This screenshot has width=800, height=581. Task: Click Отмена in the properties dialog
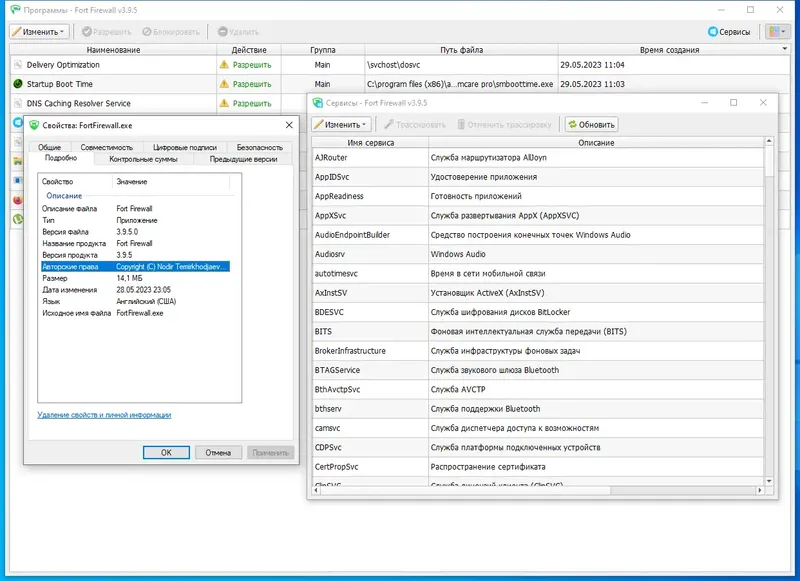[x=218, y=452]
